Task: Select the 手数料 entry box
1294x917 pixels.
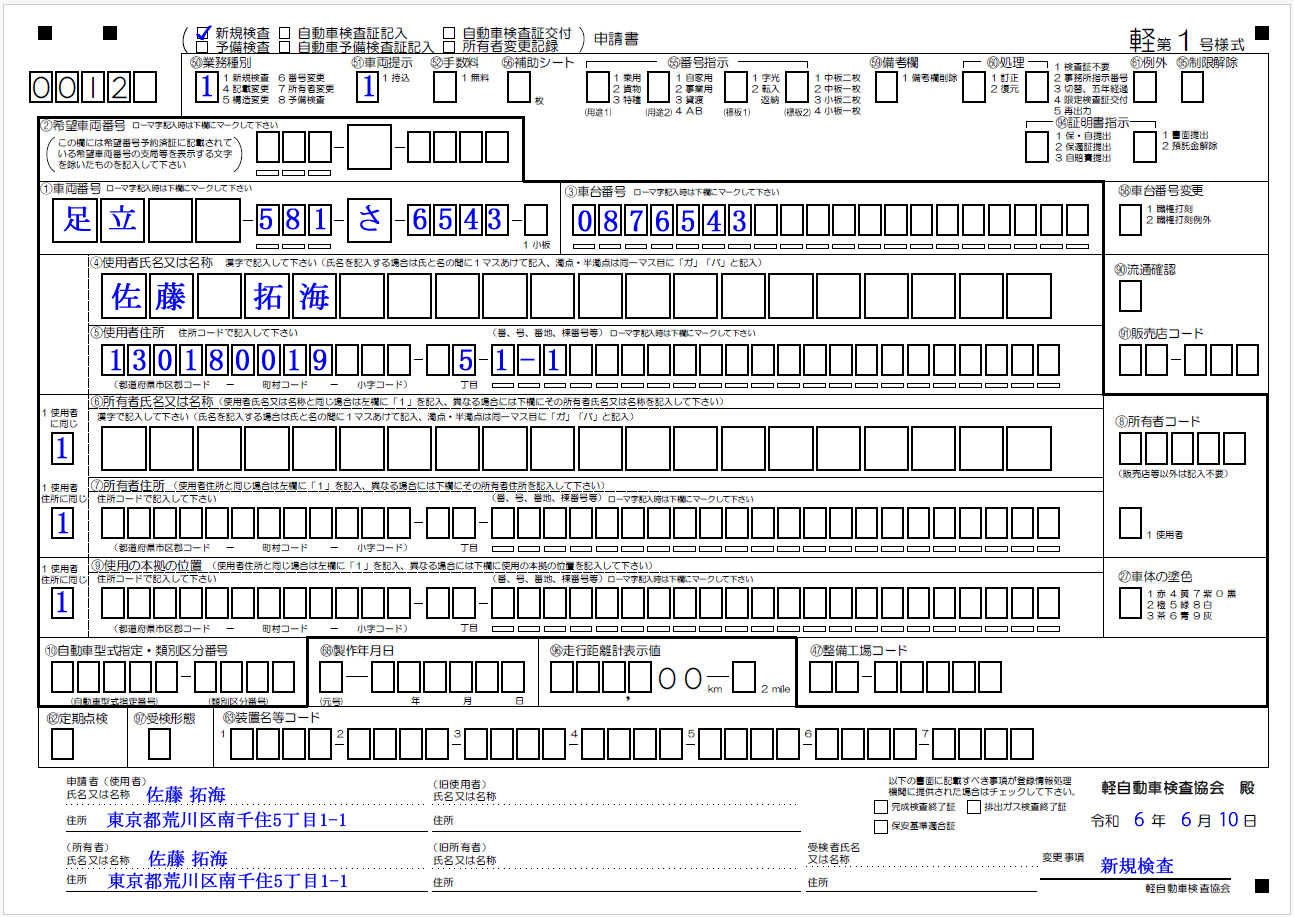Action: pos(445,87)
